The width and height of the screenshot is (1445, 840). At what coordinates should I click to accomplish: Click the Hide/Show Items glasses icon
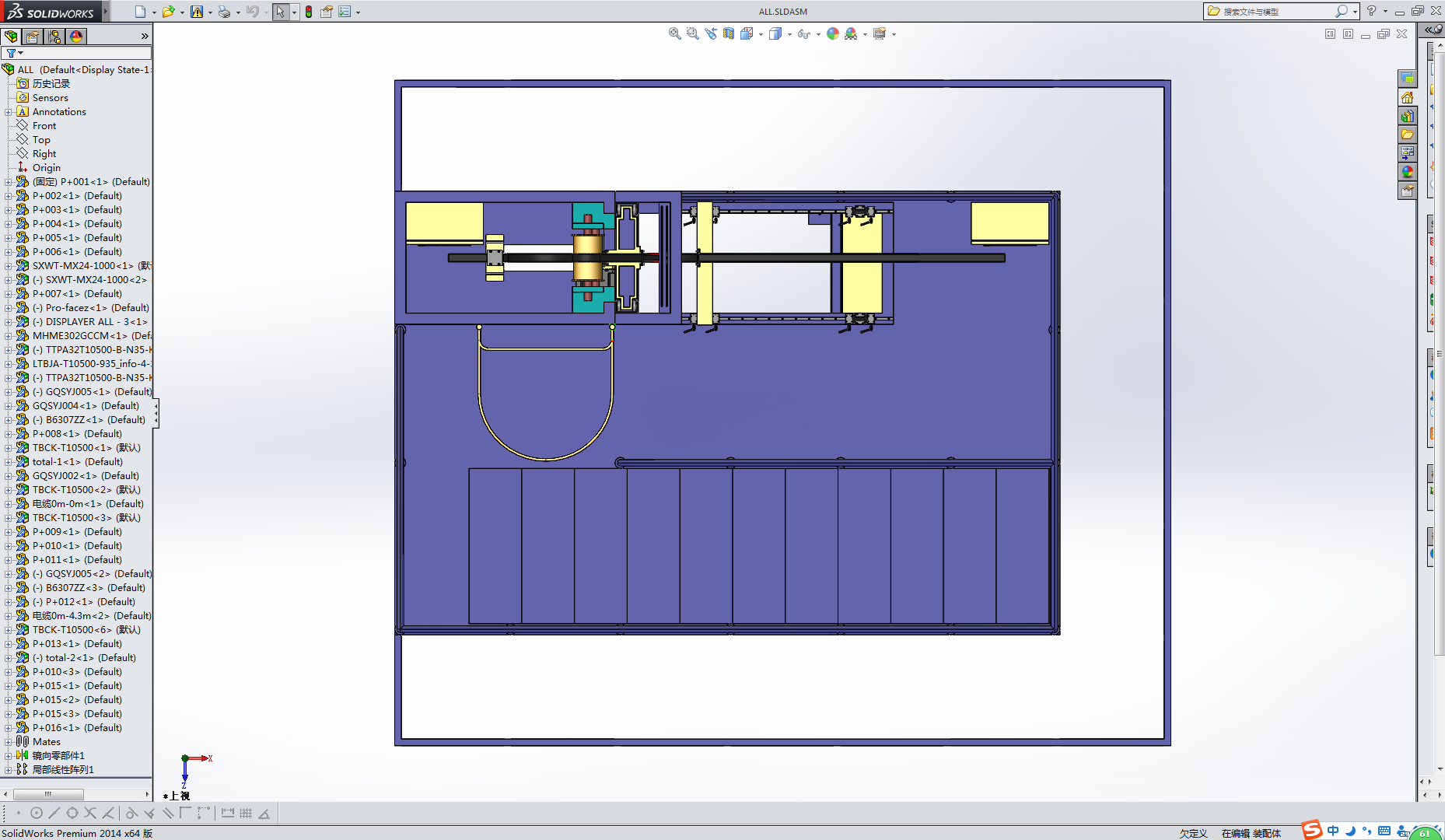(803, 33)
